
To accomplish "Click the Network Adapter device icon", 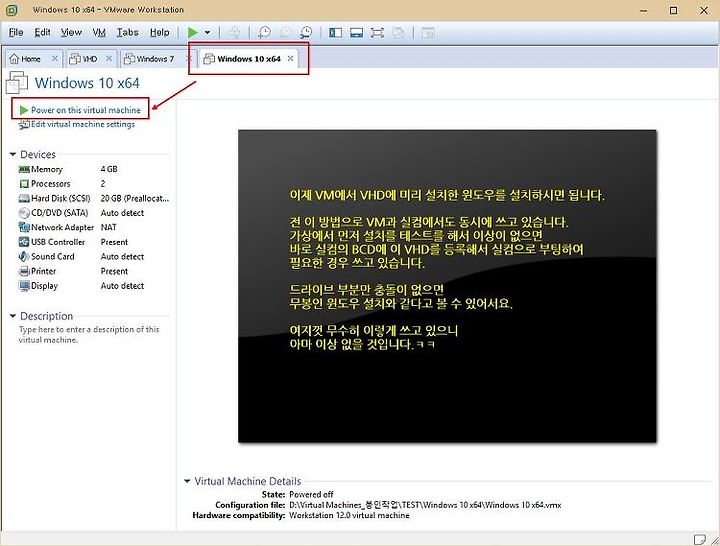I will tap(24, 227).
